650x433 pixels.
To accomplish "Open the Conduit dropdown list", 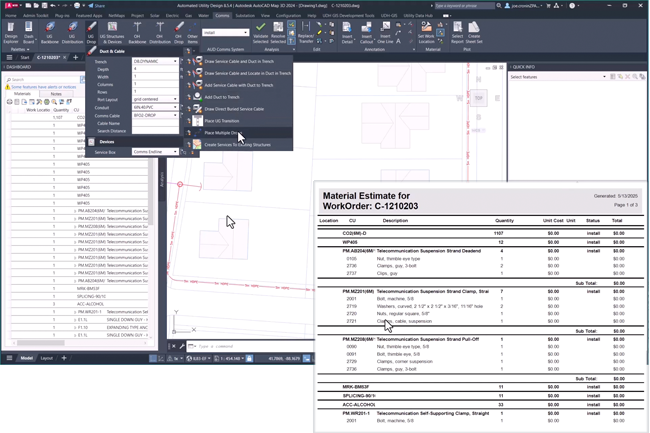I will coord(175,108).
